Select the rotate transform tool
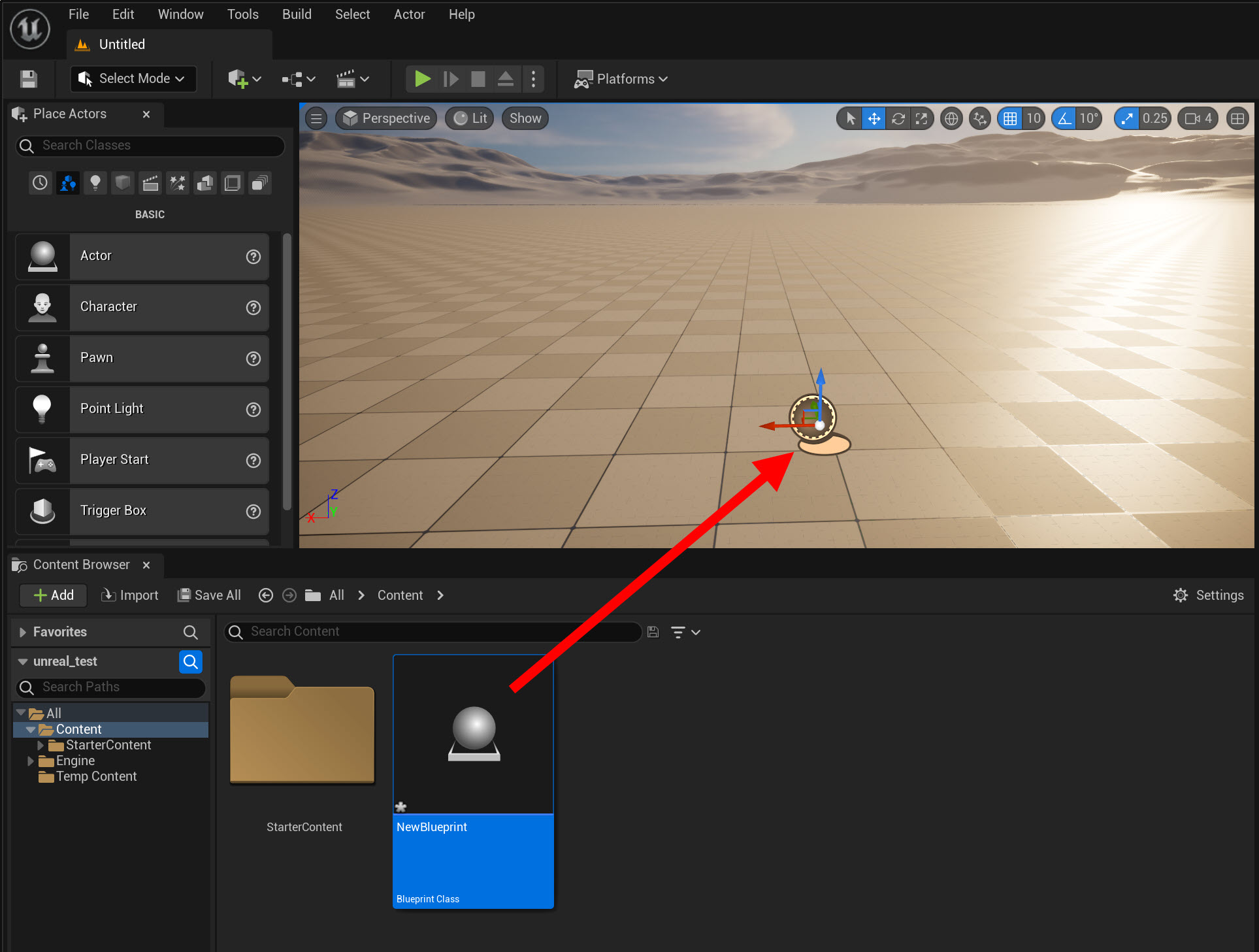The width and height of the screenshot is (1259, 952). tap(898, 118)
